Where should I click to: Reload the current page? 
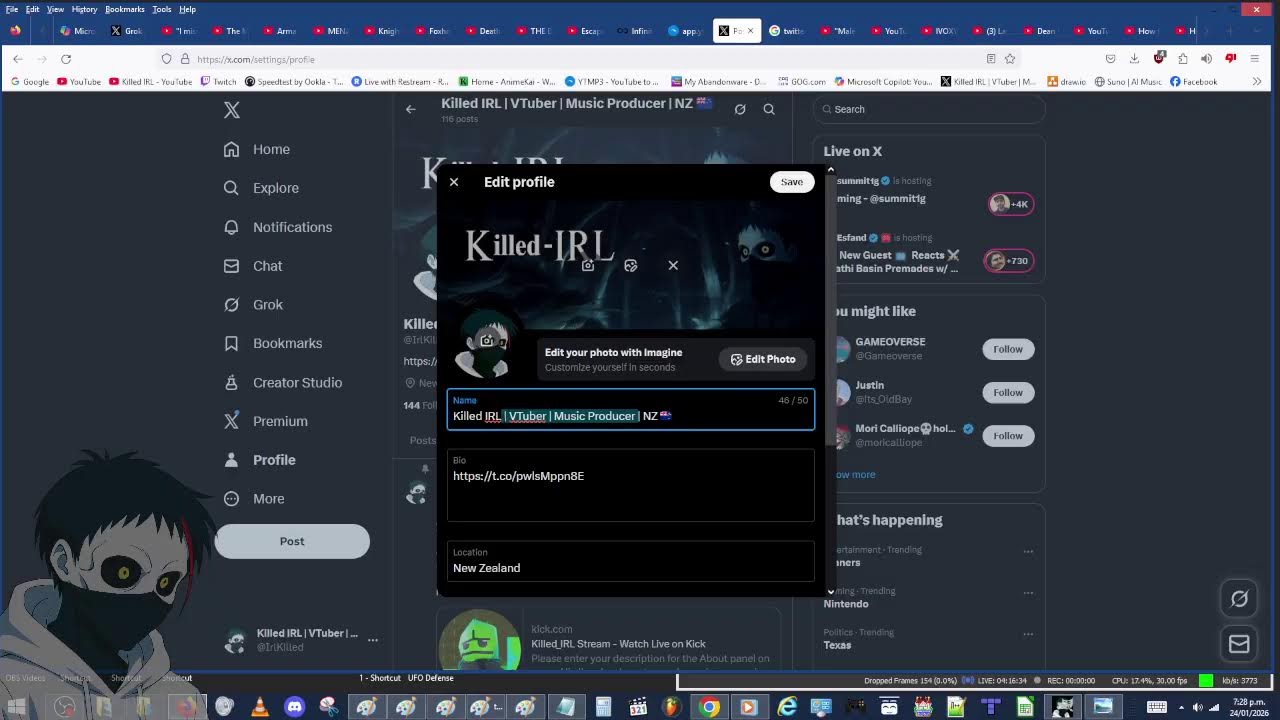66,59
